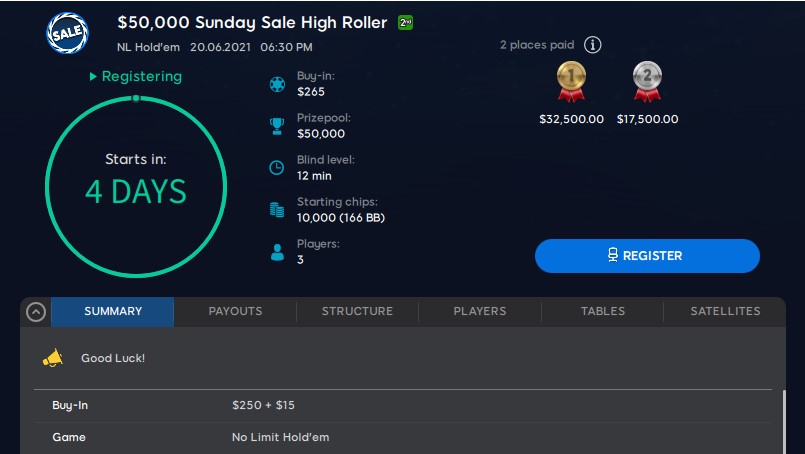Click the SALE tournament logo icon

tap(68, 33)
